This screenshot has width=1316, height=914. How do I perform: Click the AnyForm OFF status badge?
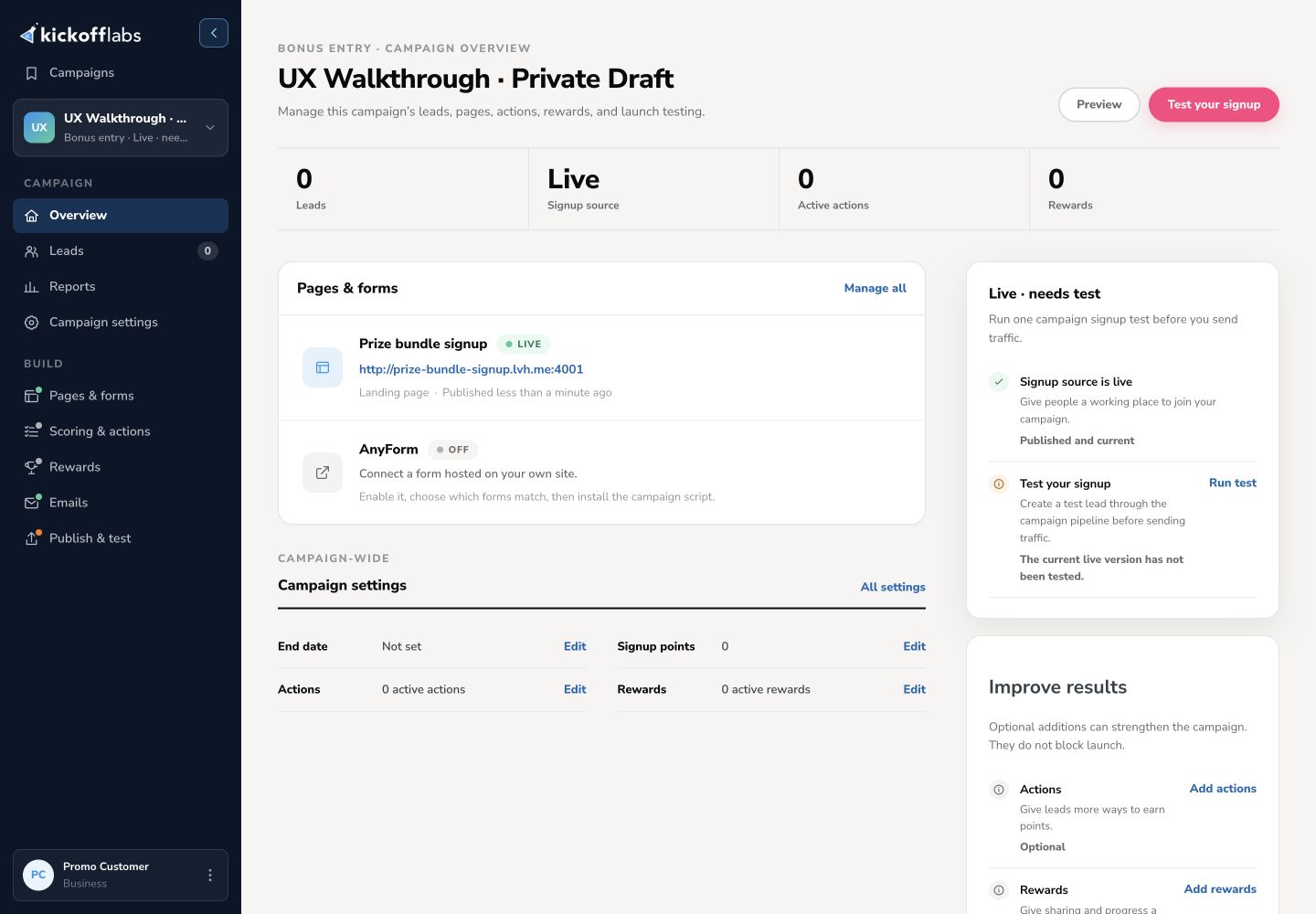[453, 450]
